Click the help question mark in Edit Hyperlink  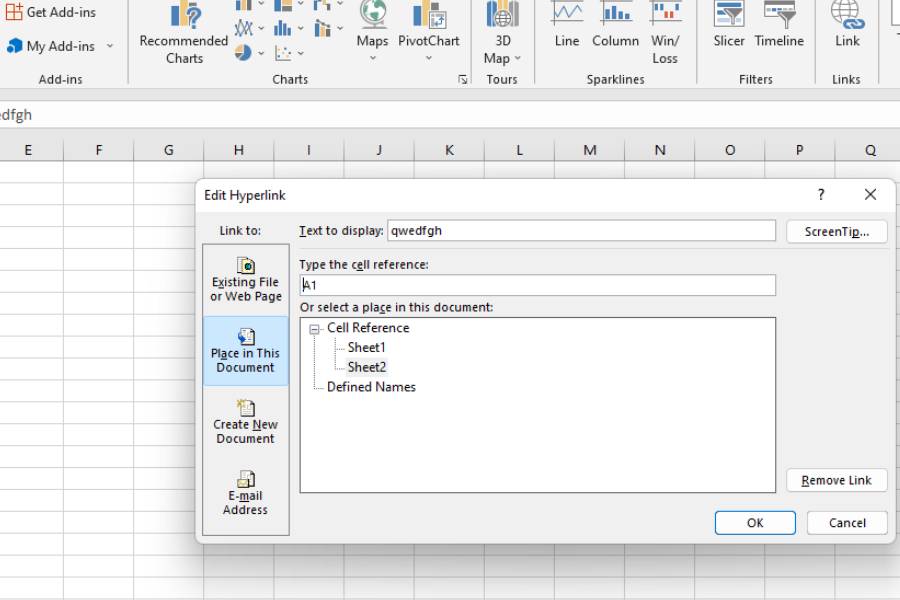coord(821,195)
